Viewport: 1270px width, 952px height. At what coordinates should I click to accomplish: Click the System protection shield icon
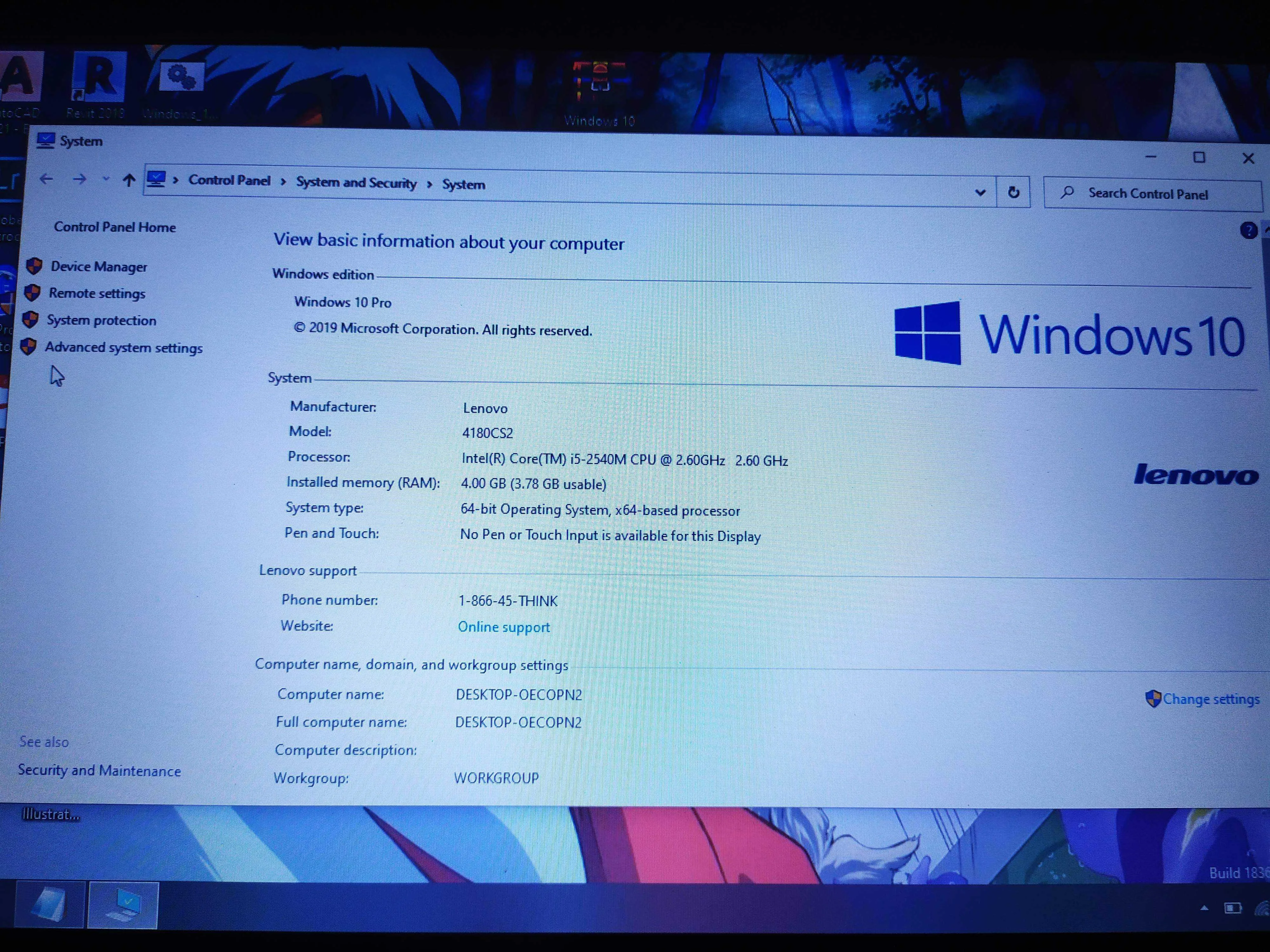click(x=30, y=319)
